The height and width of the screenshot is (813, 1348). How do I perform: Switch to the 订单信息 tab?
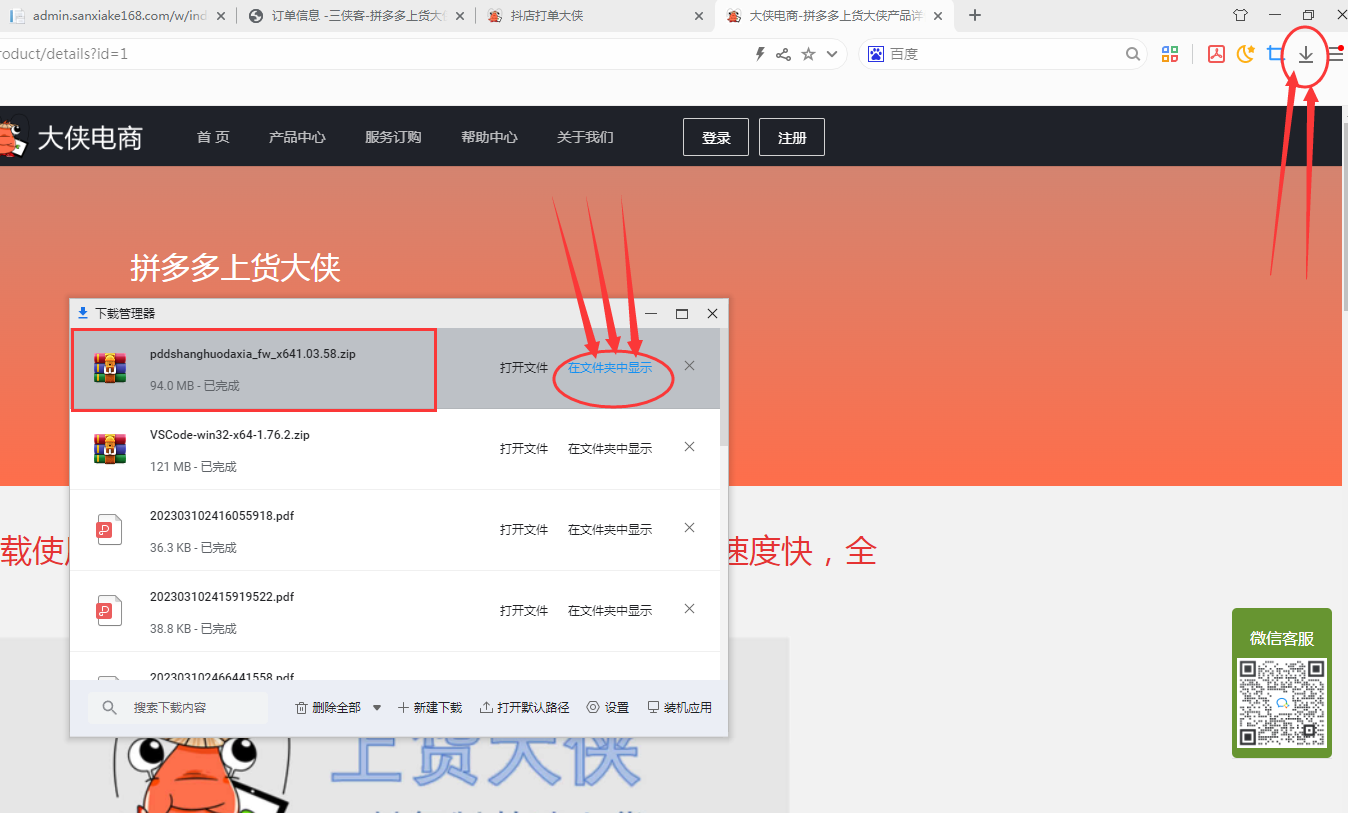pos(354,16)
